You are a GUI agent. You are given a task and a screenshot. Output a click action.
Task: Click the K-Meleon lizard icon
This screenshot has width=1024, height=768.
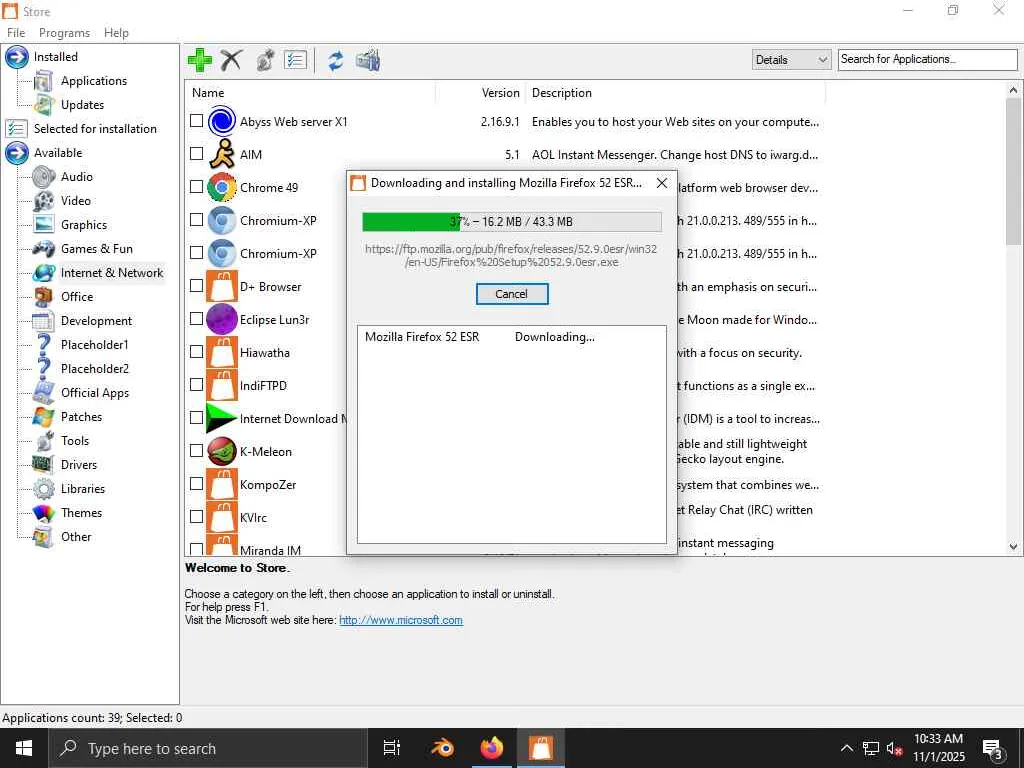[222, 451]
